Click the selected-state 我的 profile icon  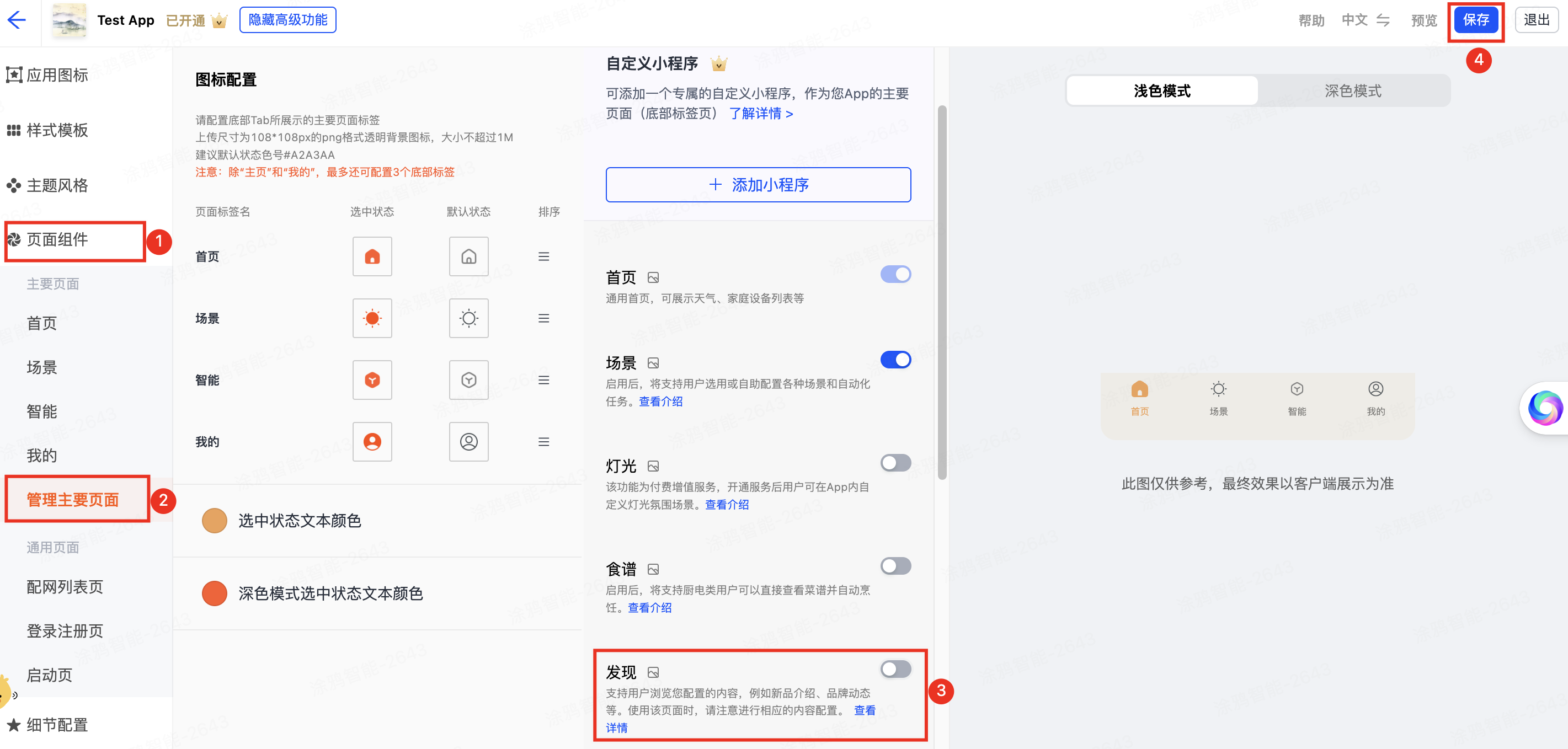point(372,442)
